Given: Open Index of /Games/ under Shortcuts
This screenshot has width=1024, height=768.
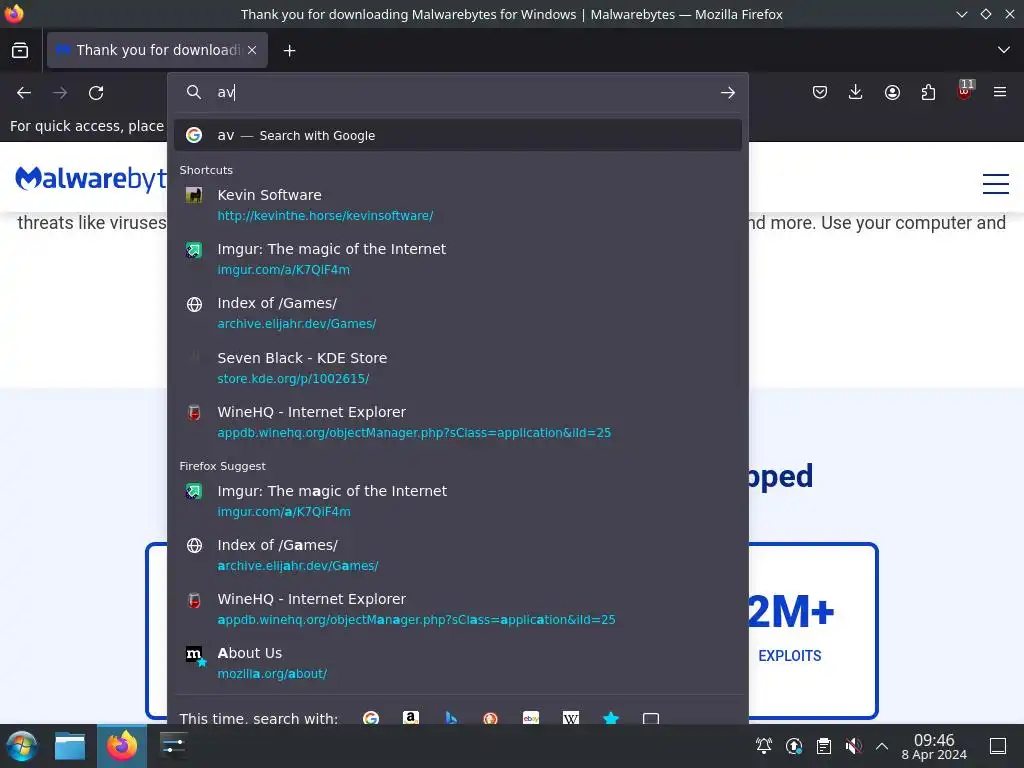Looking at the screenshot, I should coord(458,313).
